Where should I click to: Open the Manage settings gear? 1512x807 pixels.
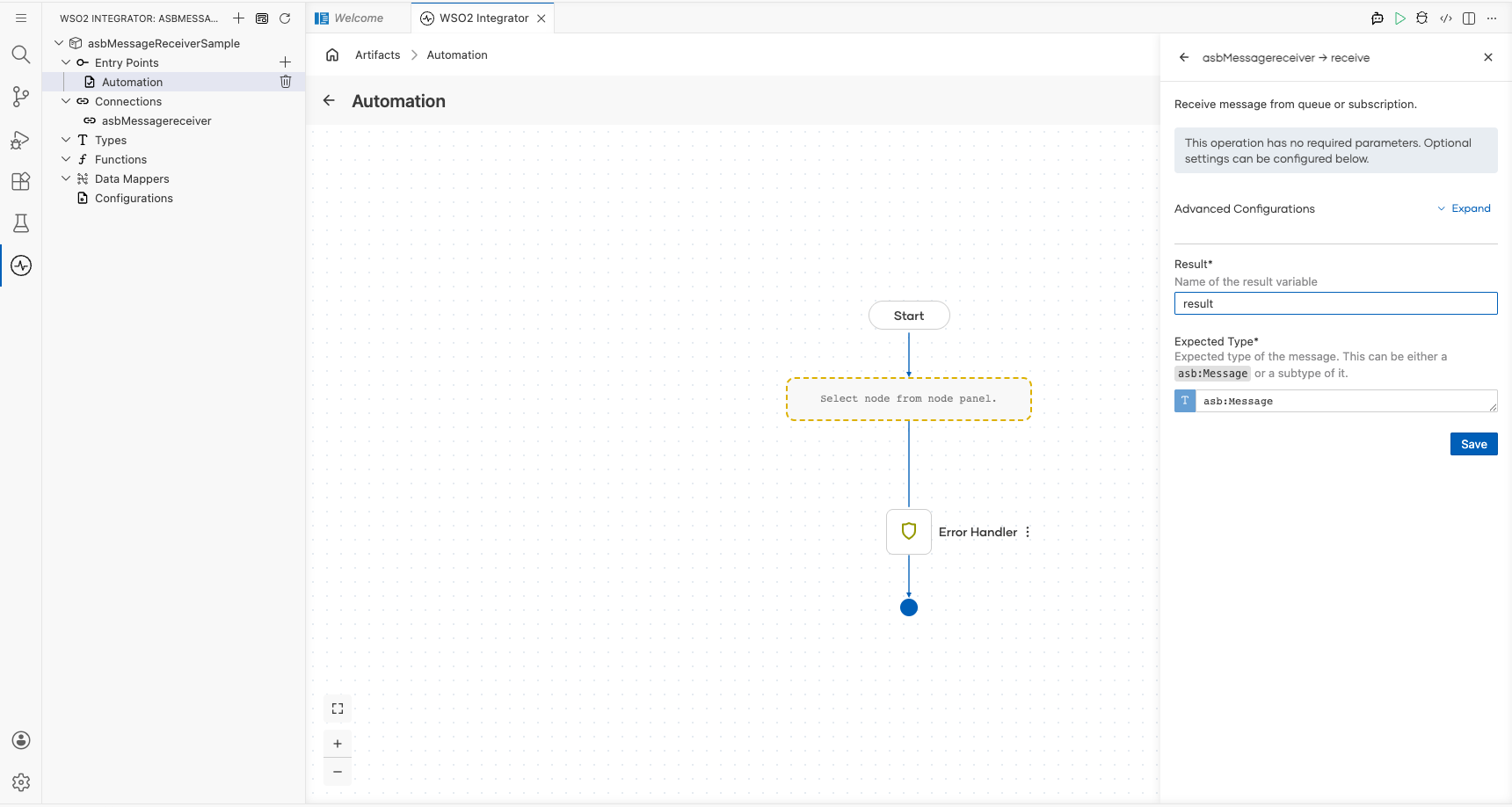(21, 782)
